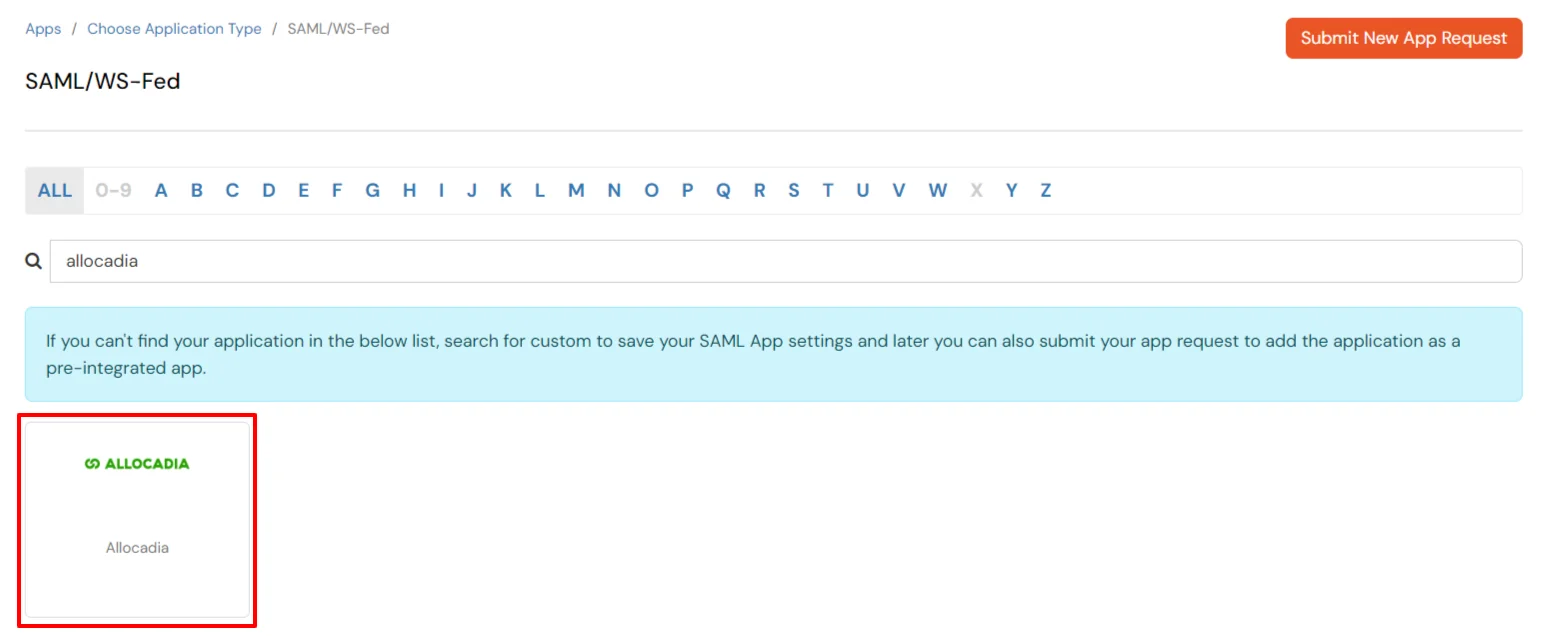Click the Apps breadcrumb link
1552x636 pixels.
pyautogui.click(x=42, y=29)
